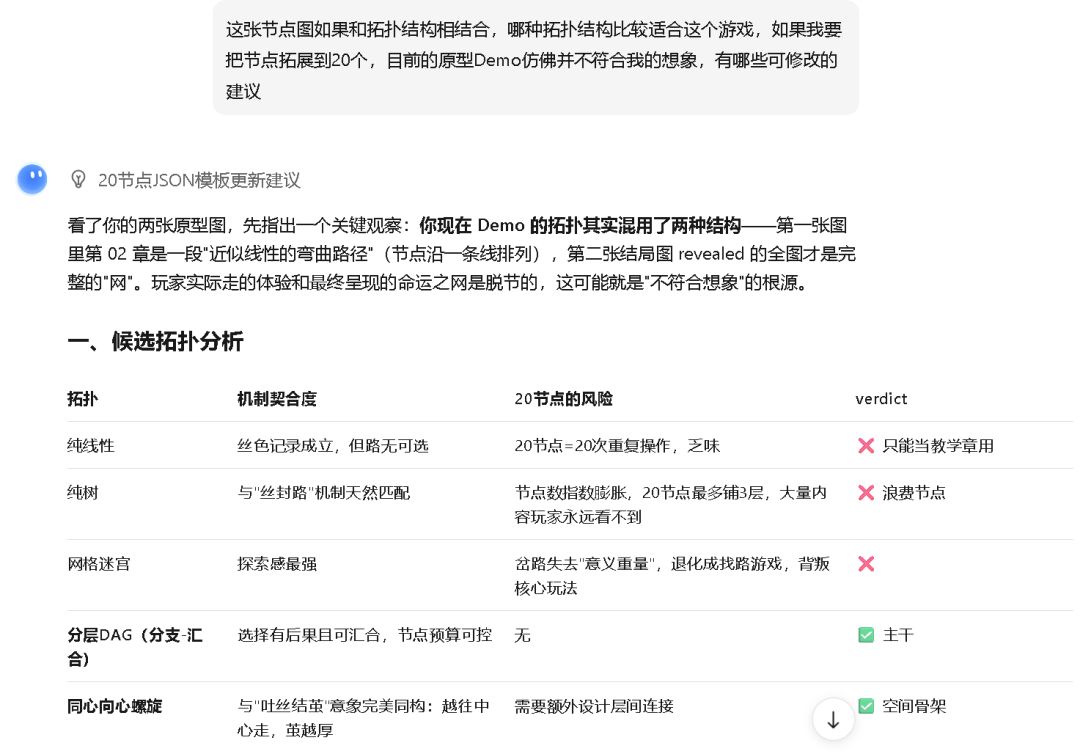Click the cell 探索感最强
Image resolution: width=1080 pixels, height=754 pixels.
click(x=277, y=564)
